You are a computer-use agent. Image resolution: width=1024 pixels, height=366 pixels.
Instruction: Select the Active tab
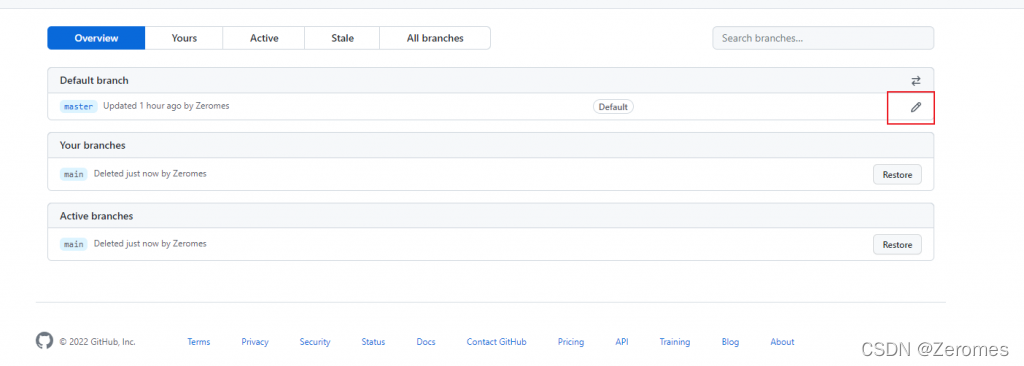point(264,38)
